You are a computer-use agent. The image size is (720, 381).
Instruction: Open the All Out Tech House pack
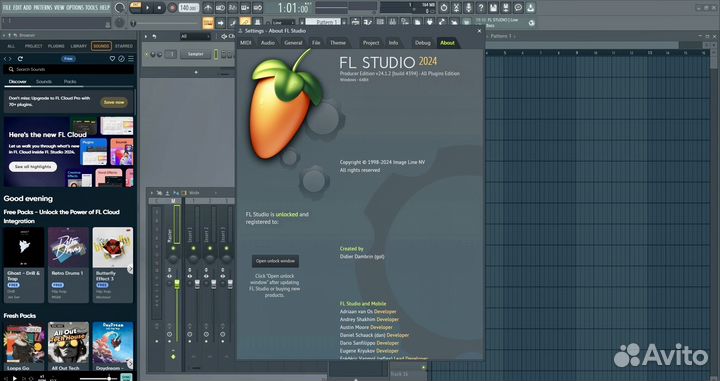pos(68,347)
